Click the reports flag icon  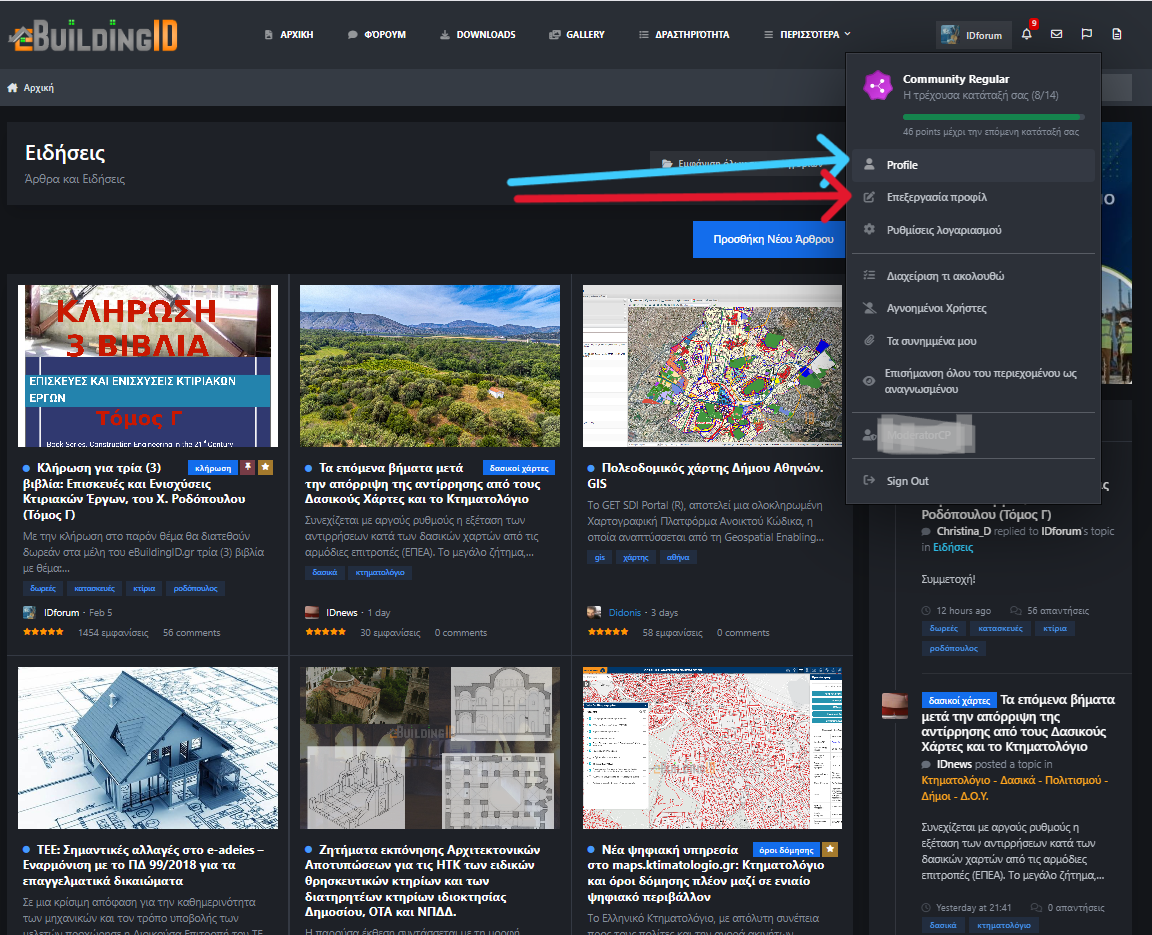tap(1087, 35)
